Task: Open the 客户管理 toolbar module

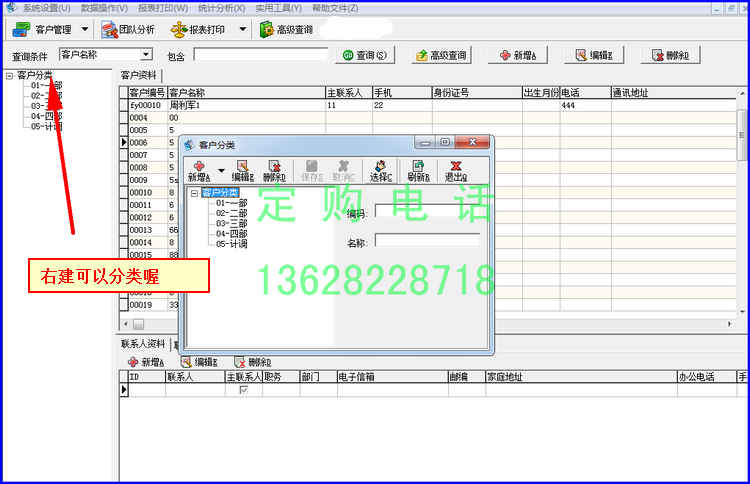Action: click(x=42, y=30)
